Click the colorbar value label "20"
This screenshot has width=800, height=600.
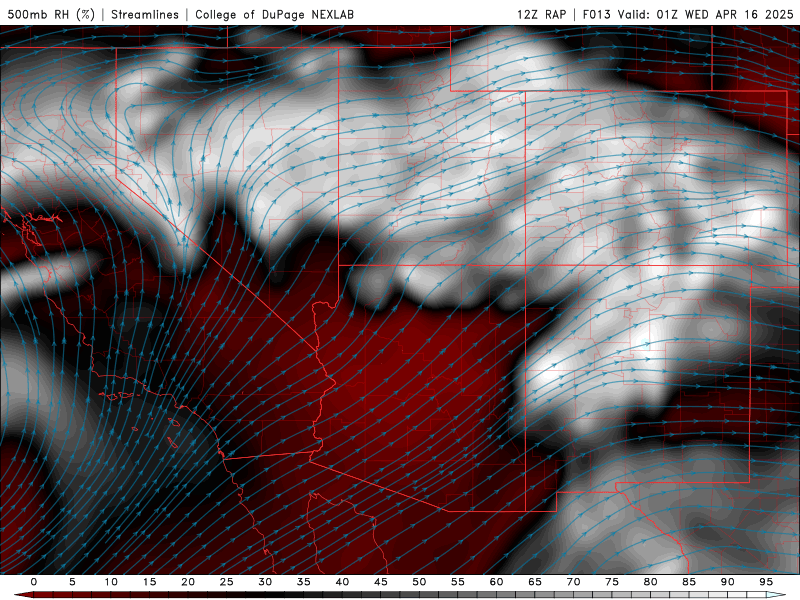coord(188,582)
